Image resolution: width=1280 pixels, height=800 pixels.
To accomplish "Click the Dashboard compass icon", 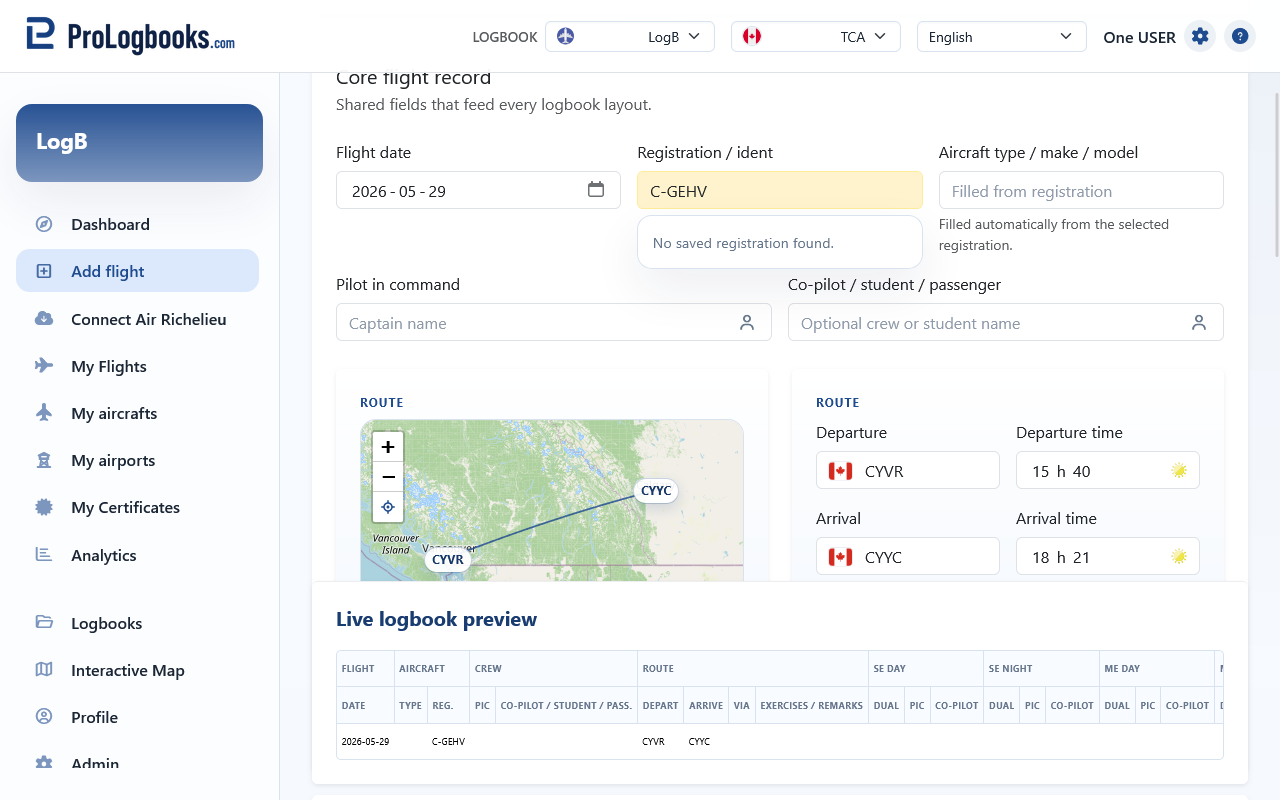I will tap(44, 224).
